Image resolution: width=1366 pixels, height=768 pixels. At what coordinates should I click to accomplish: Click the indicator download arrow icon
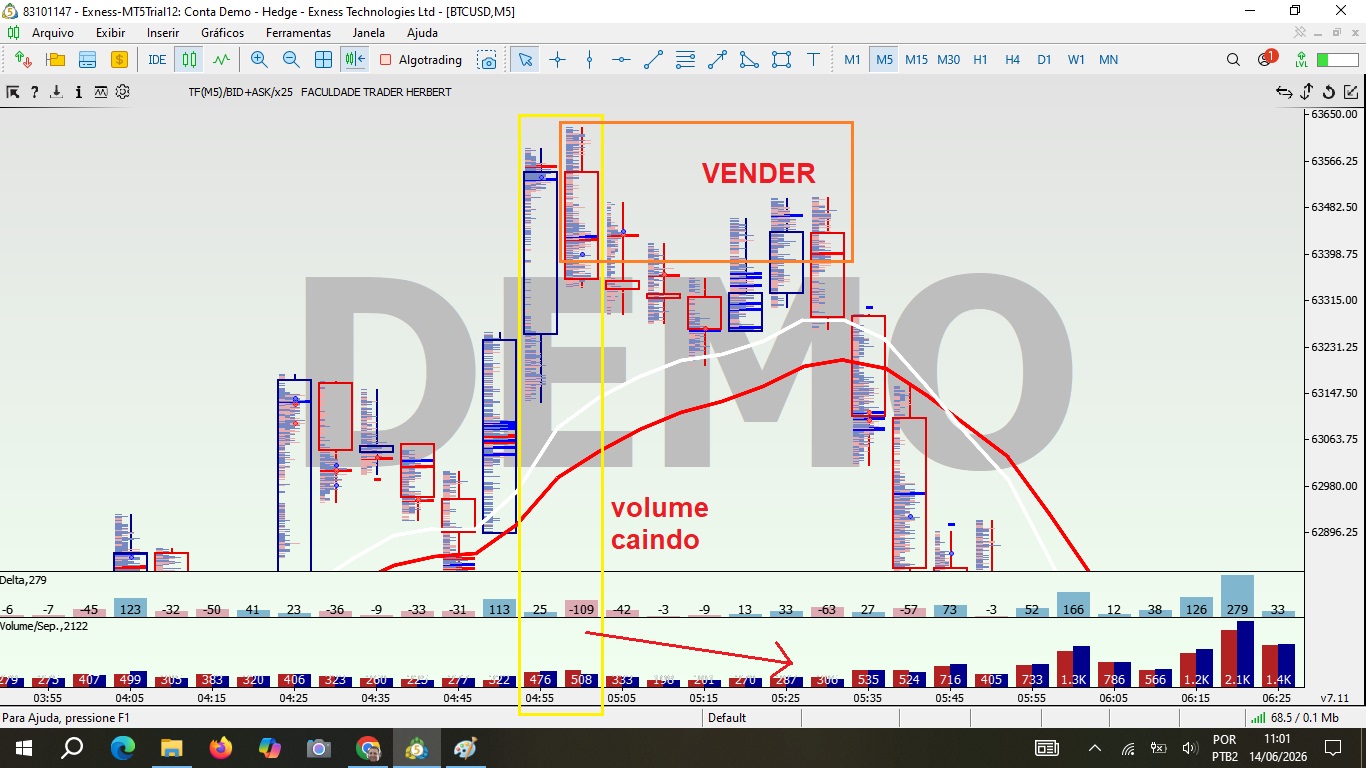tap(57, 92)
